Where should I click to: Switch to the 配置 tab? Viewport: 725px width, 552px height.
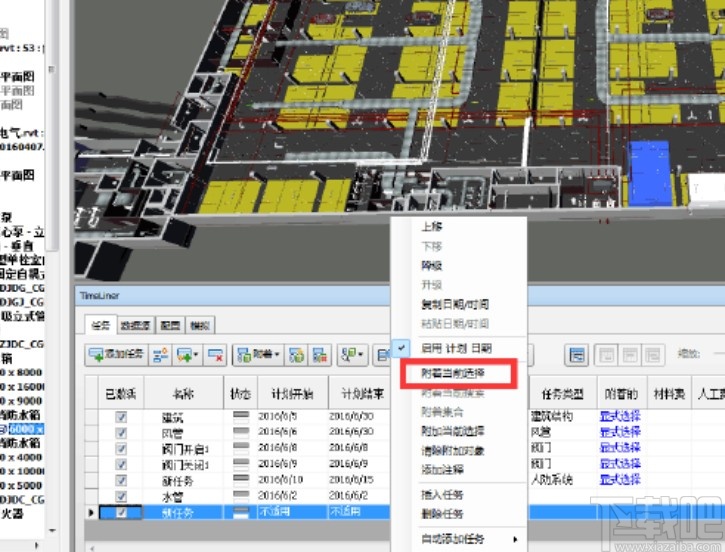(x=170, y=325)
